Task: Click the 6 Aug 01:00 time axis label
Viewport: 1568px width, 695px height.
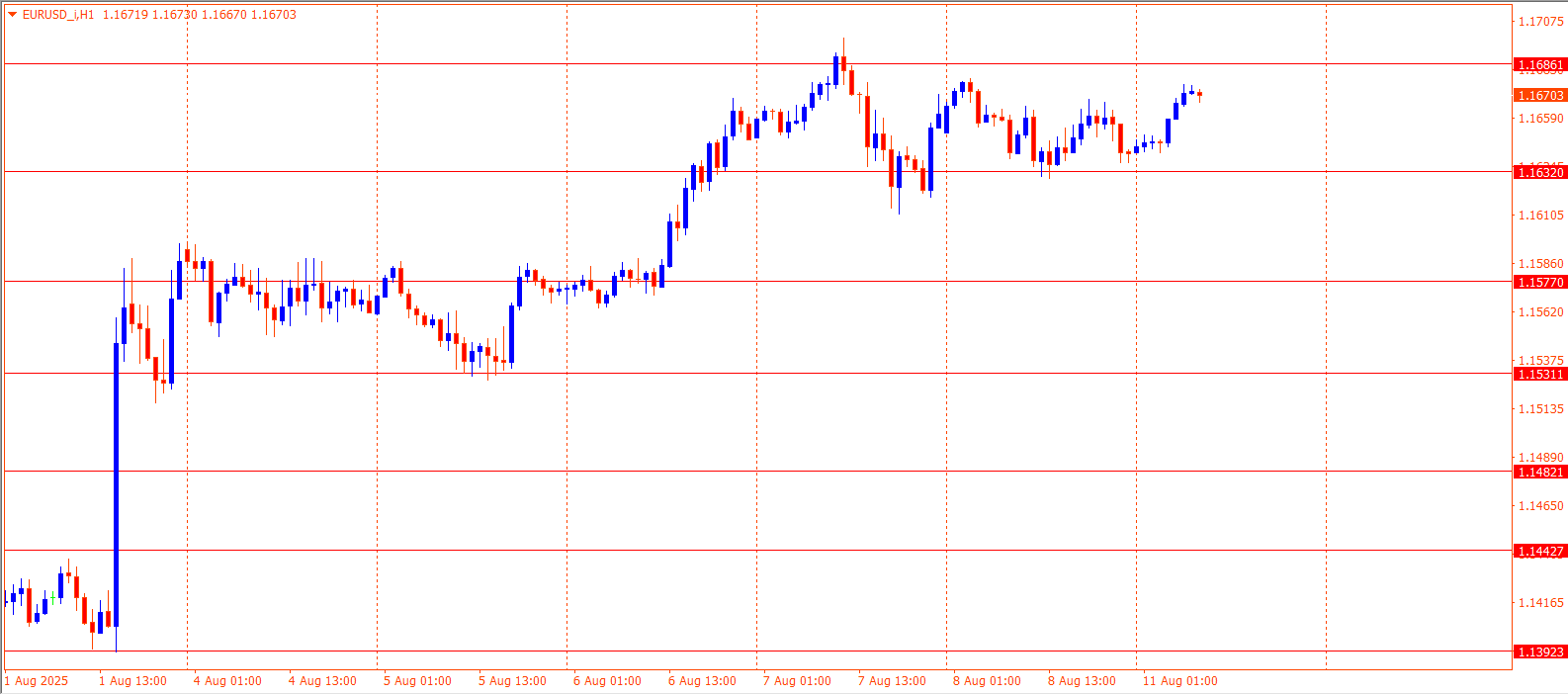Action: [x=607, y=681]
